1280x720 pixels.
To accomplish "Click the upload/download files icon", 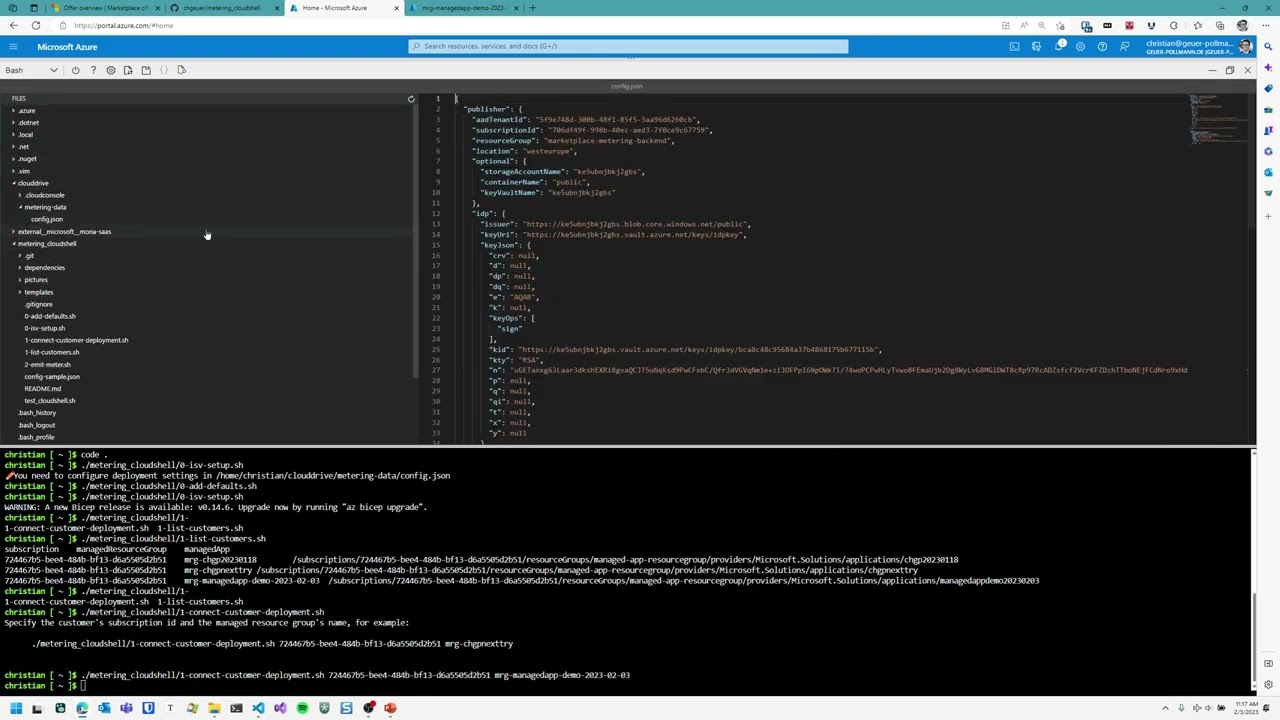I will click(128, 70).
